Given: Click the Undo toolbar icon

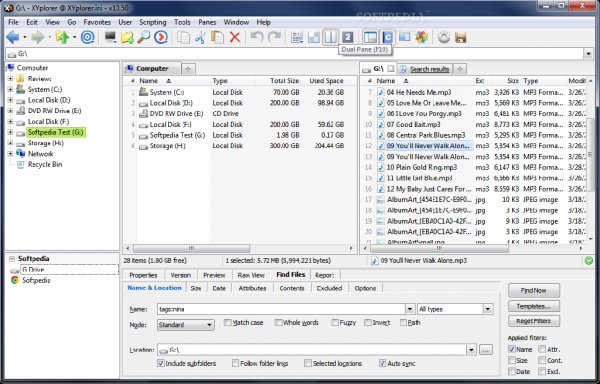Looking at the screenshot, I should (x=257, y=37).
